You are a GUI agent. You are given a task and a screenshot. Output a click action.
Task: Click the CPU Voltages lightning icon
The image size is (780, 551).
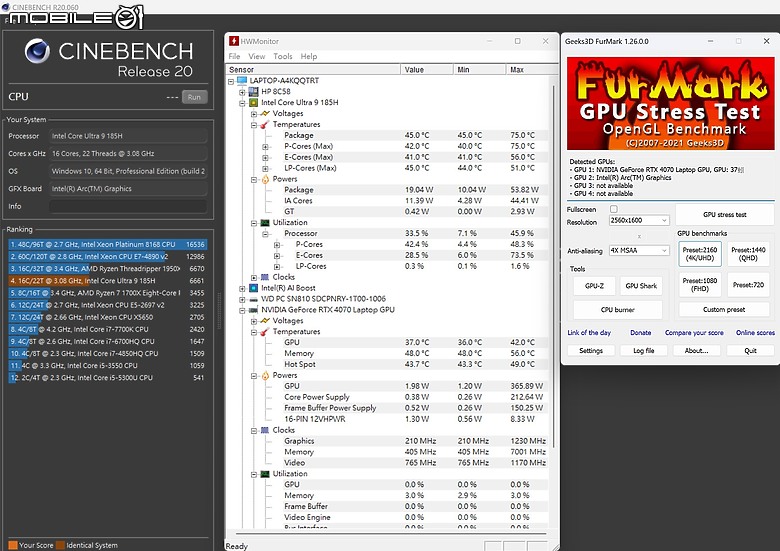265,113
